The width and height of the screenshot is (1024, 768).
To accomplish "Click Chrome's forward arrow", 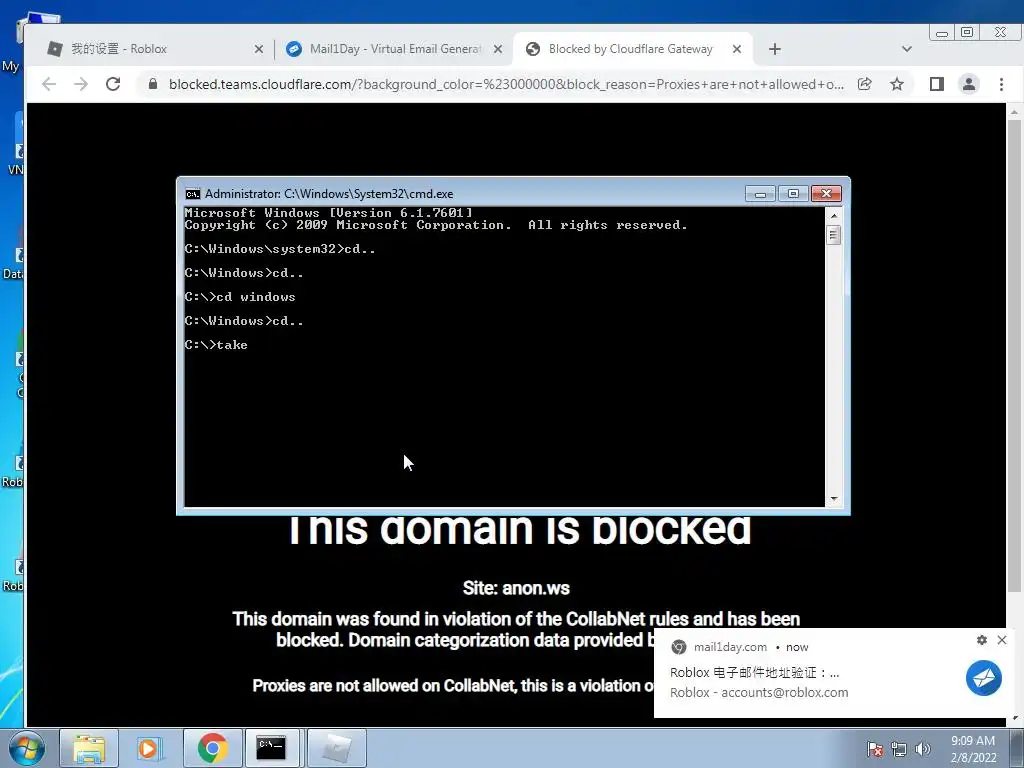I will coord(81,84).
